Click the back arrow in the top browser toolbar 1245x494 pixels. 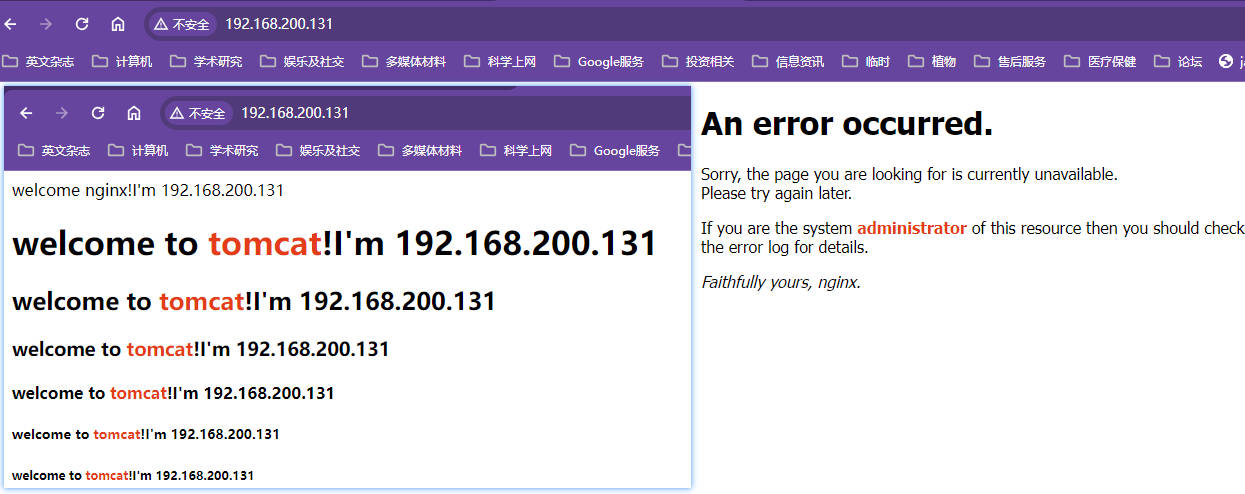pos(11,24)
